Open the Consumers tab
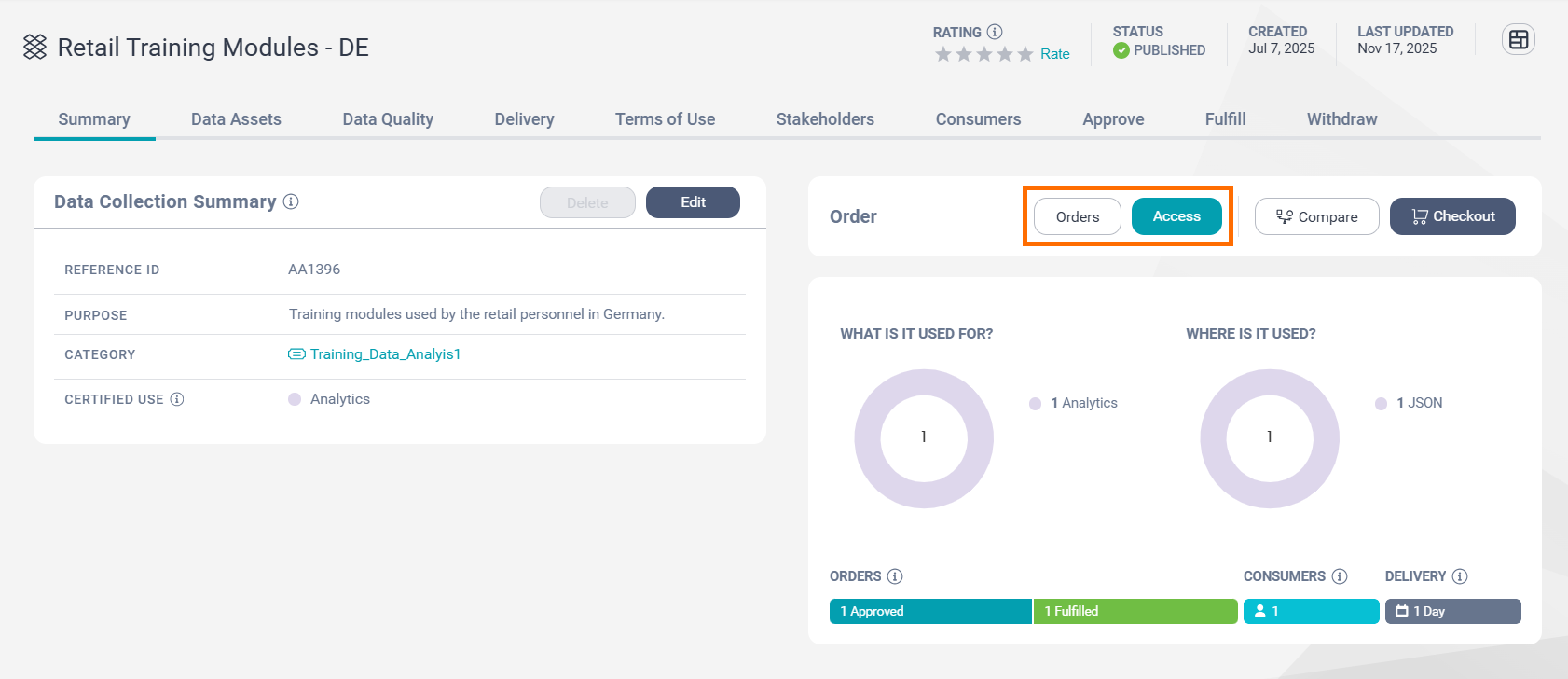1568x679 pixels. point(978,119)
